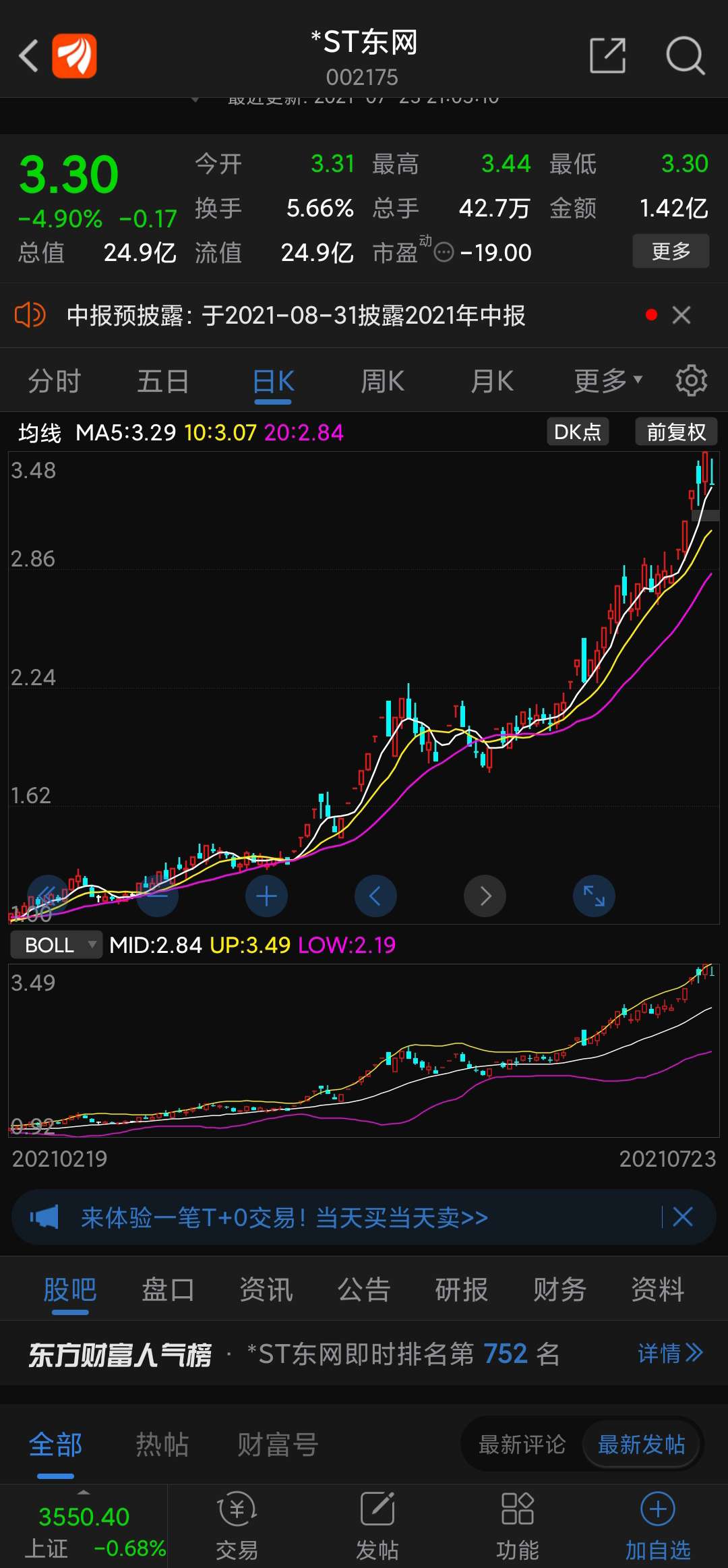This screenshot has height=1568, width=728.
Task: Zoom in chart with plus button
Action: click(x=266, y=896)
